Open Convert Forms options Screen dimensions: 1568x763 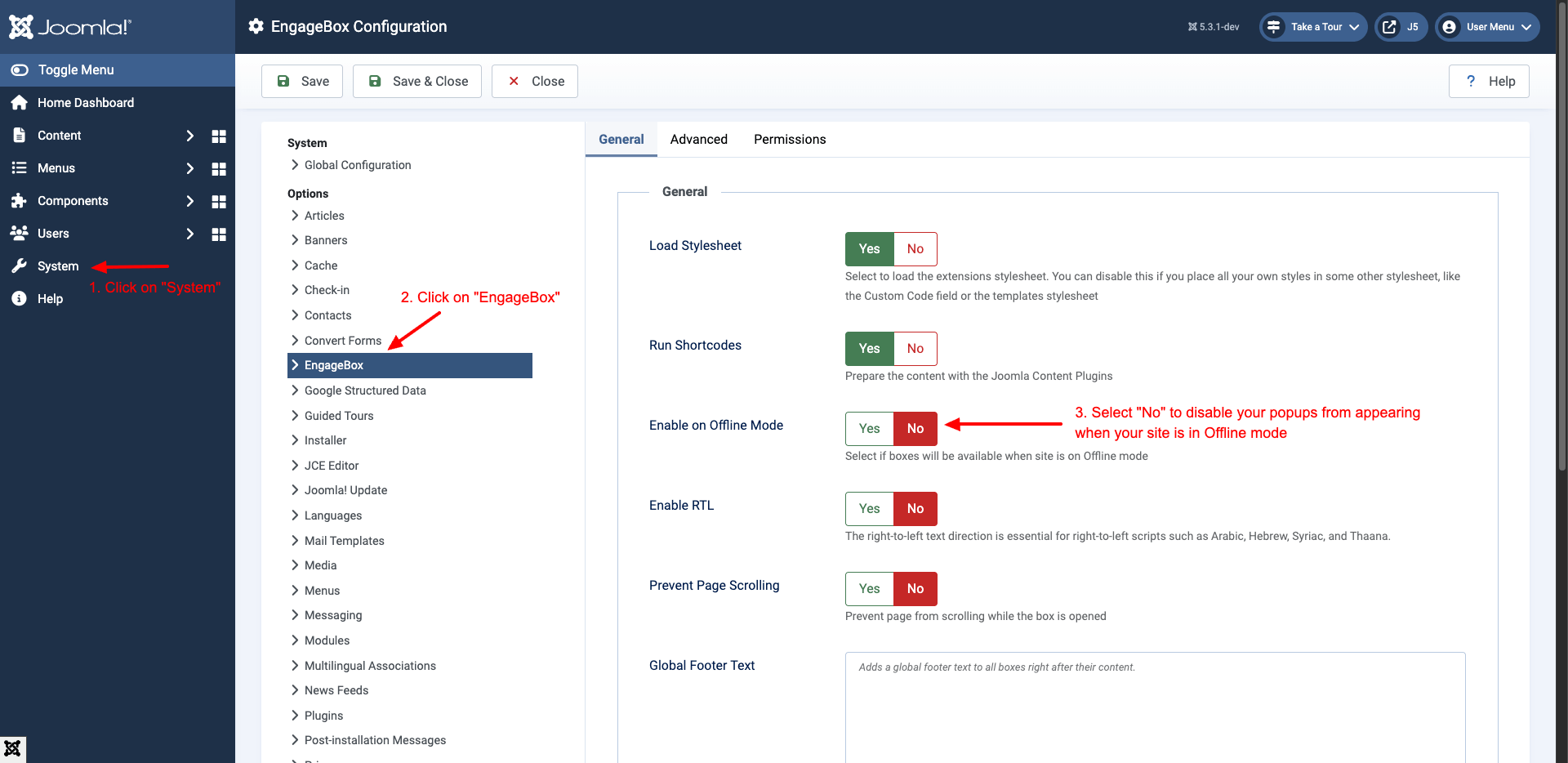(343, 341)
